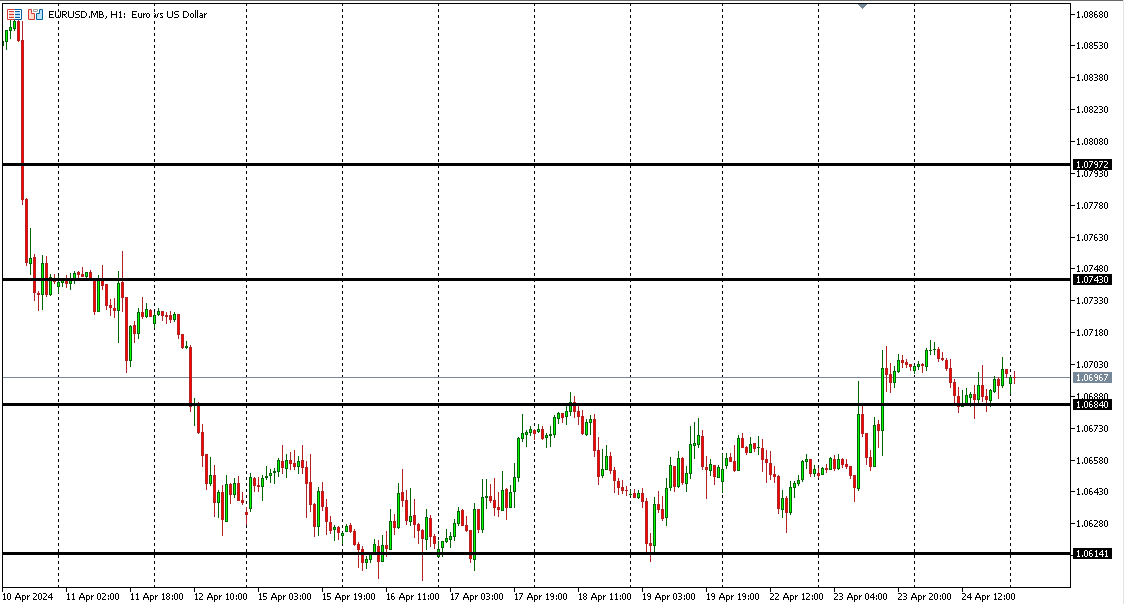The height and width of the screenshot is (604, 1124).
Task: Click the 1.07630 price scale label
Action: (x=1092, y=237)
